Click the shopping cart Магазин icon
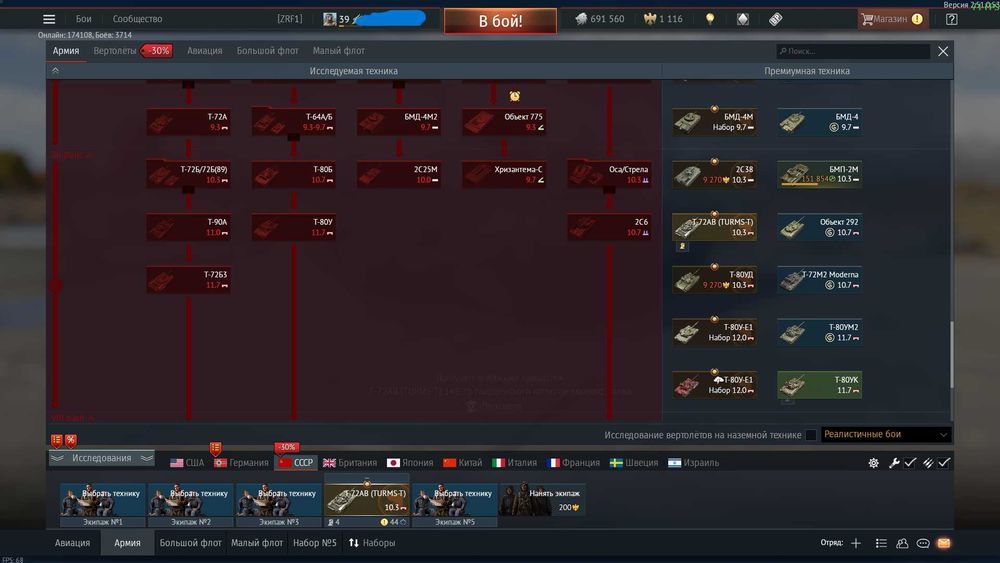The height and width of the screenshot is (563, 1000). point(867,19)
